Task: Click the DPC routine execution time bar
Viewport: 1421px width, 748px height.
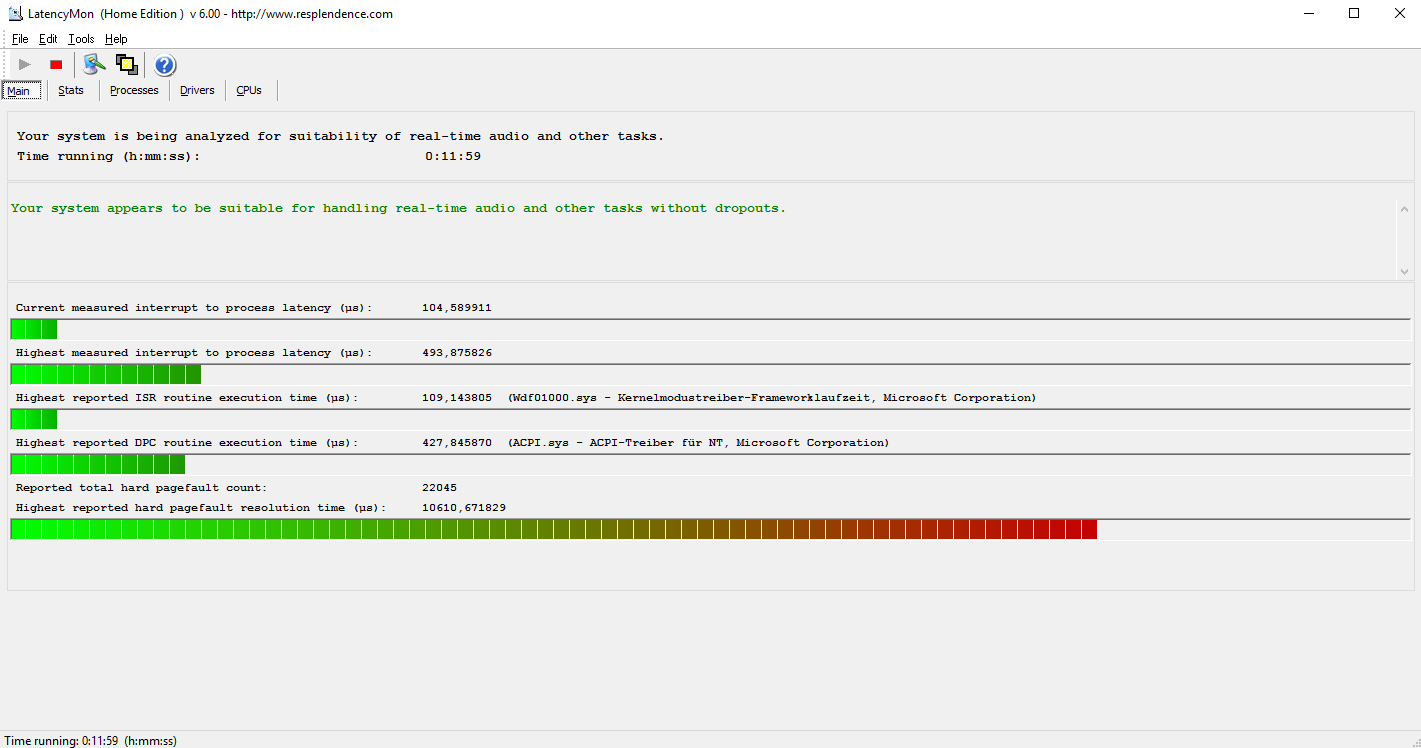Action: [710, 464]
